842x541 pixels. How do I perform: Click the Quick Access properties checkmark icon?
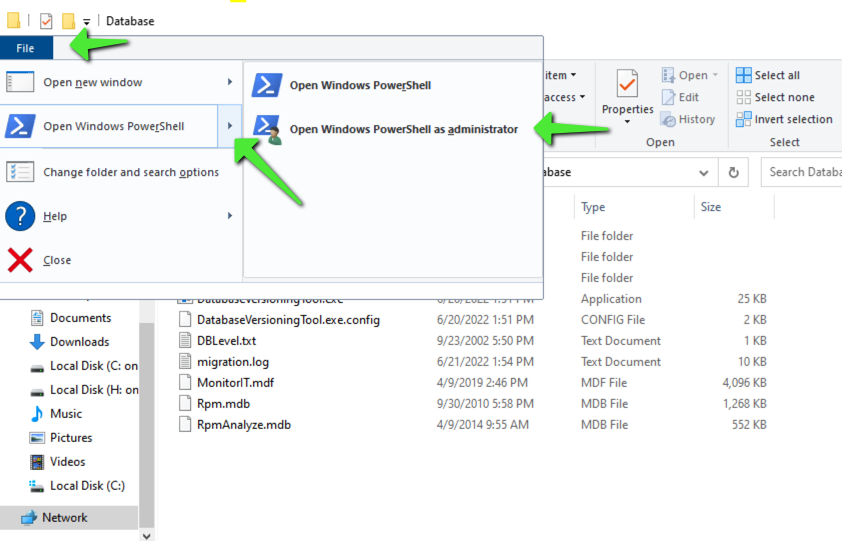pyautogui.click(x=46, y=21)
